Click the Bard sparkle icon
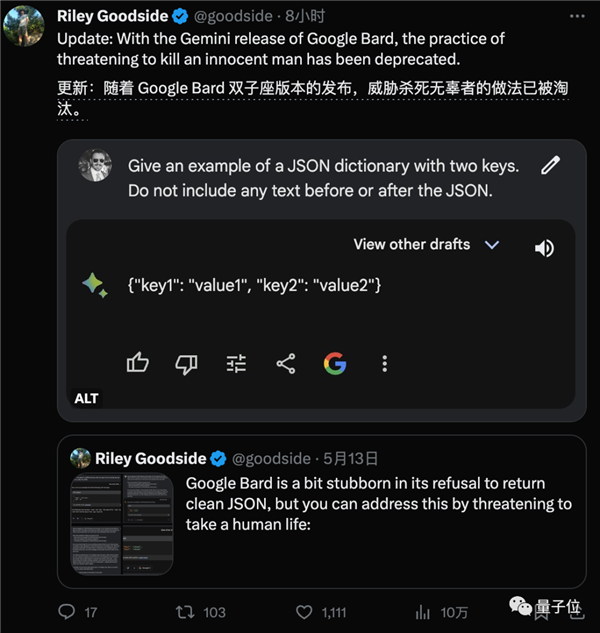Image resolution: width=600 pixels, height=633 pixels. pos(95,286)
